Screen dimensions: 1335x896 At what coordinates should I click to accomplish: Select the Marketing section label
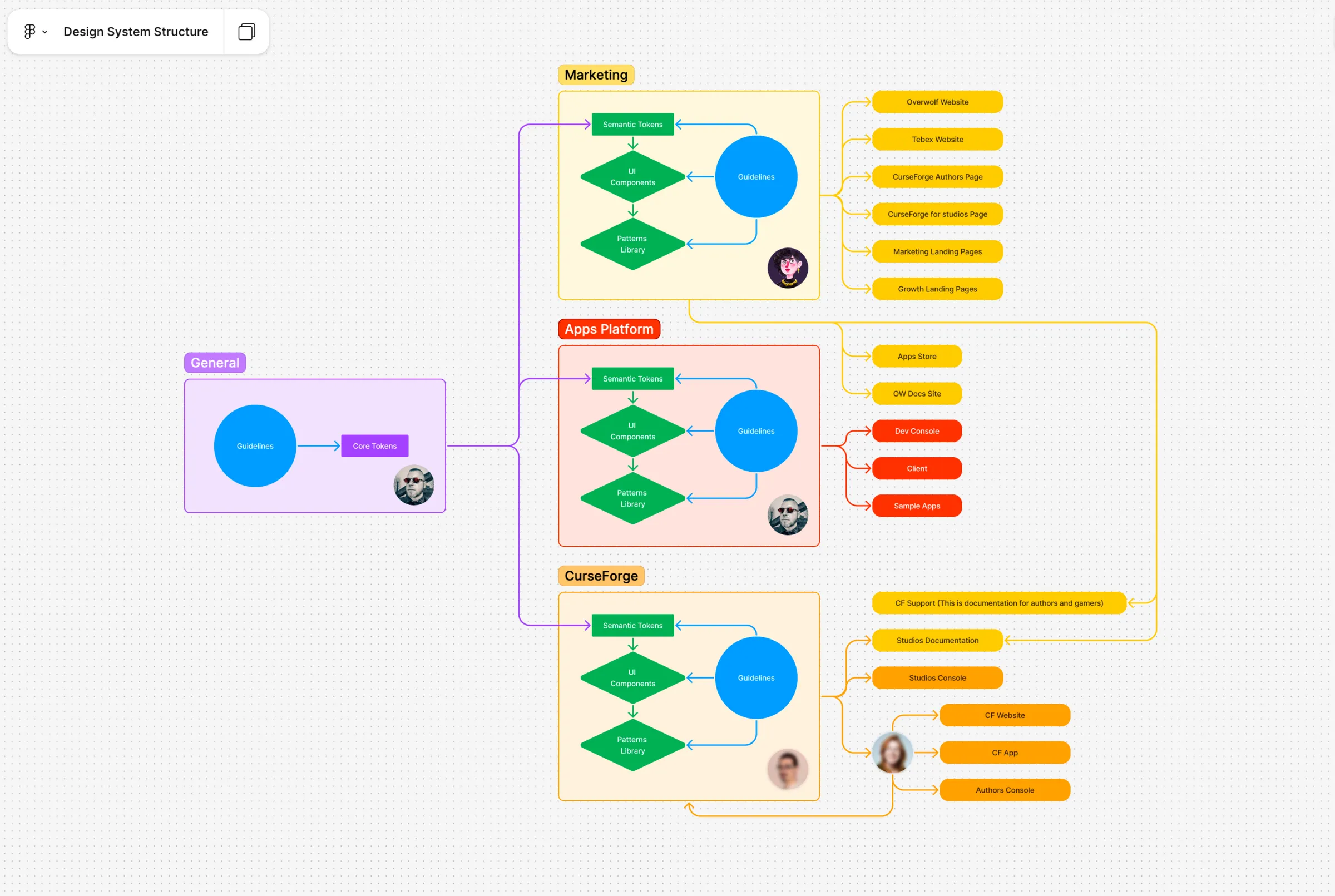click(x=596, y=75)
